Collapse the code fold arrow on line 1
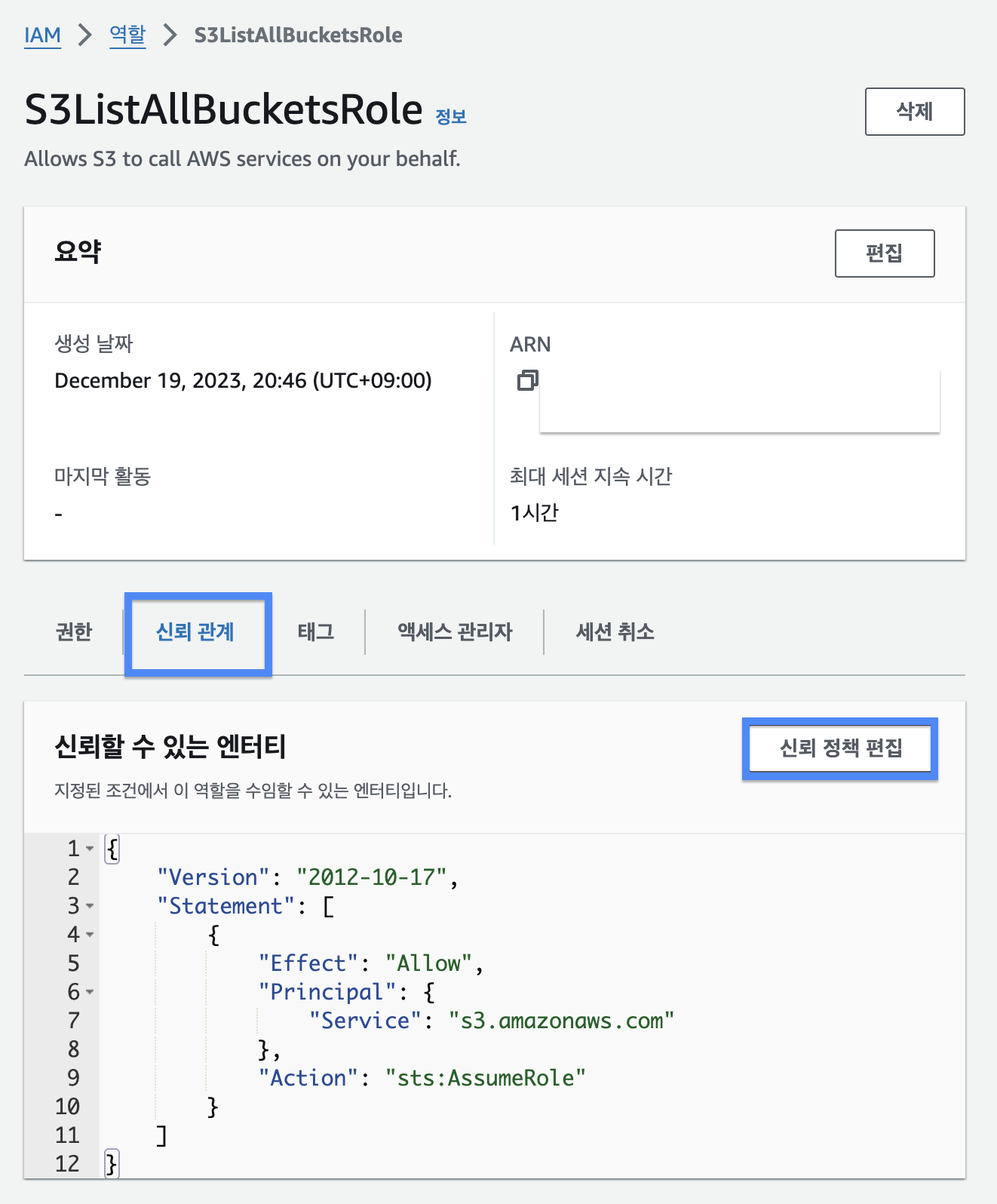The image size is (997, 1204). [90, 849]
